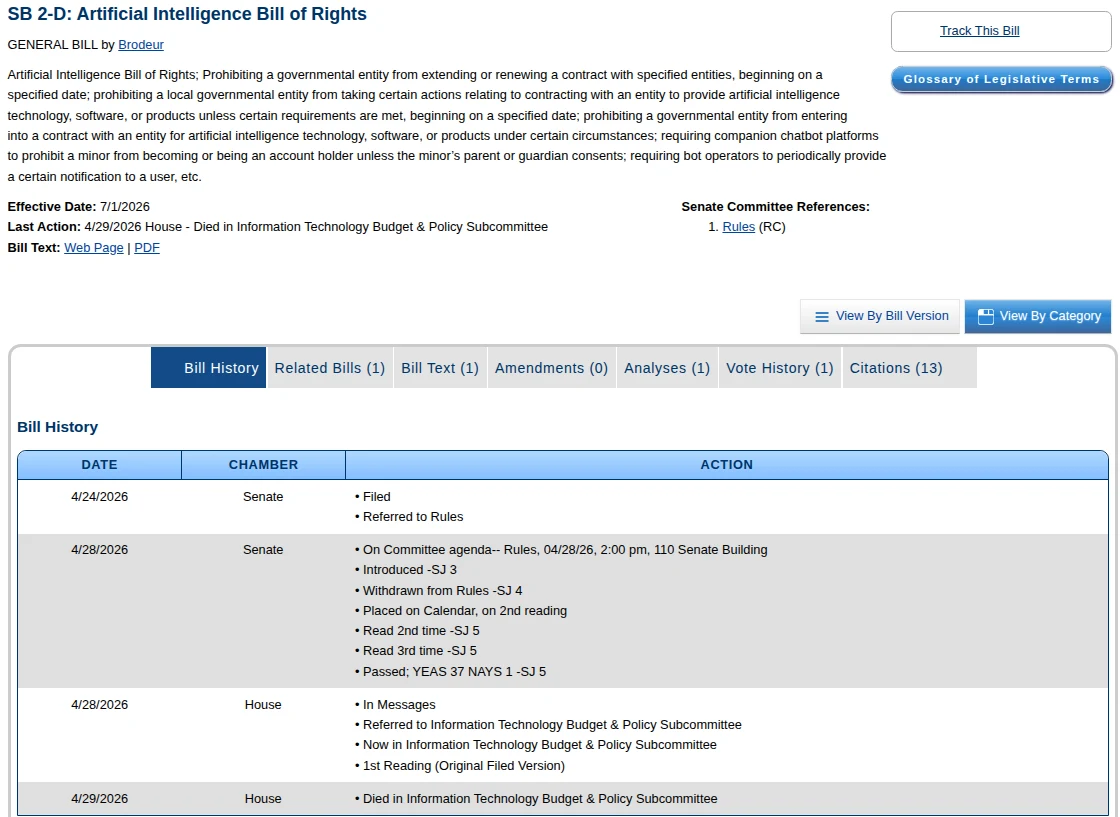Screen dimensions: 1120x817
Task: Open the Bill Text (1) tab
Action: coord(440,368)
